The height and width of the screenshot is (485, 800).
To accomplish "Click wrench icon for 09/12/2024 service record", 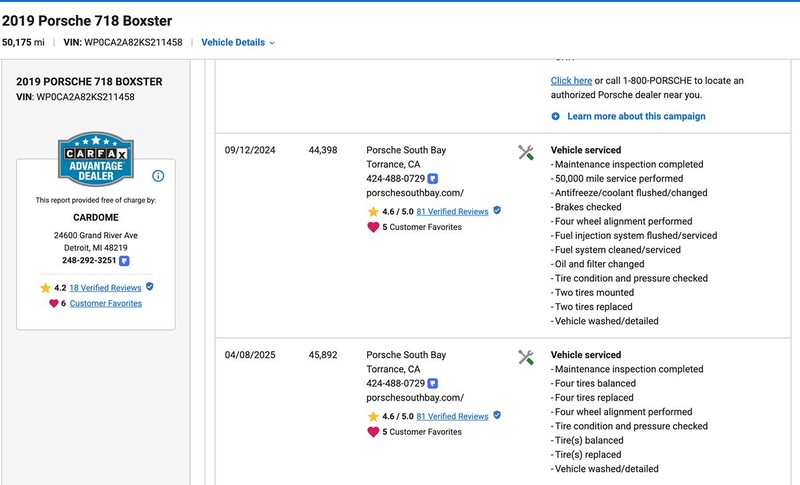I will 526,152.
